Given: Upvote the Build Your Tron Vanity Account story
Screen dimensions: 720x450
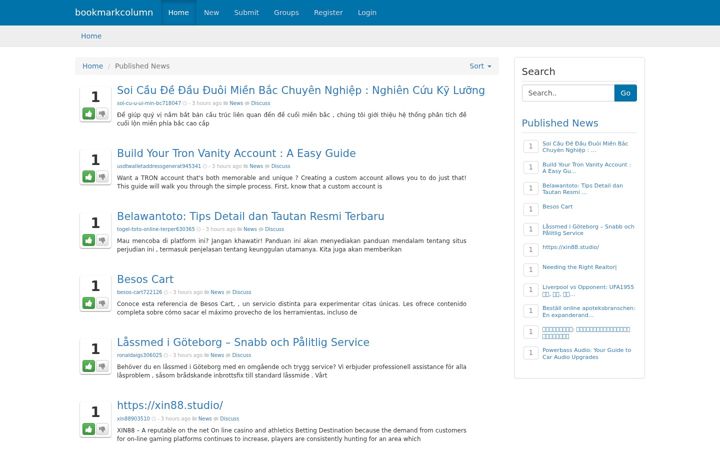Looking at the screenshot, I should tap(89, 177).
